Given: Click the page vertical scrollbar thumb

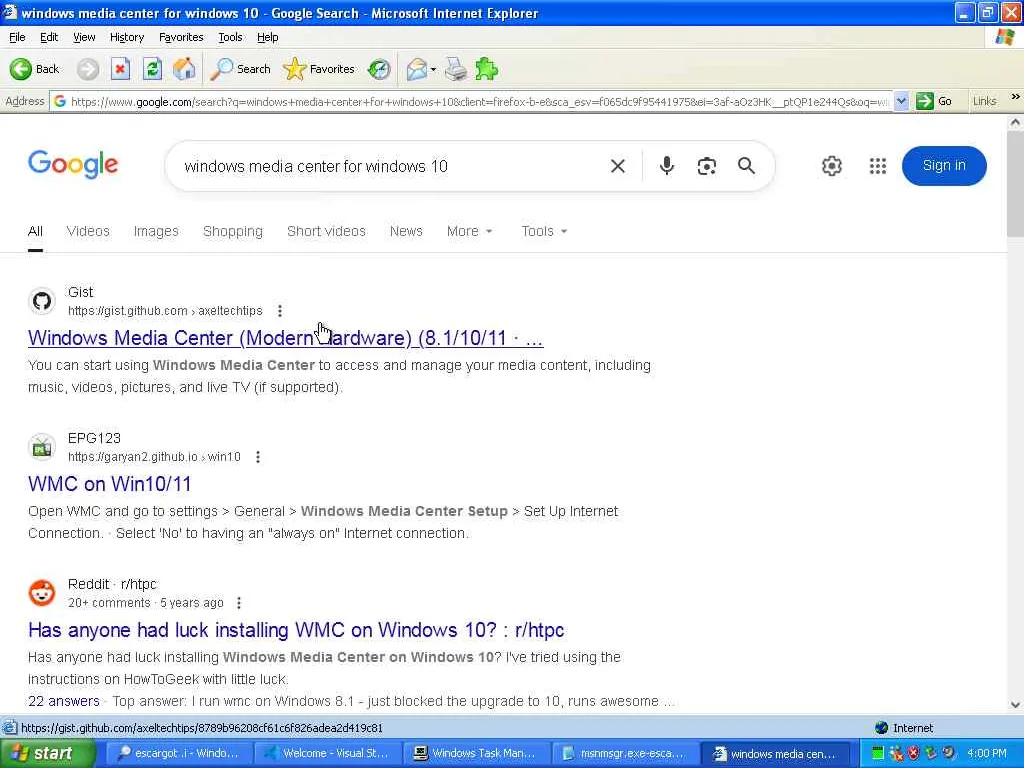Looking at the screenshot, I should pyautogui.click(x=1015, y=185).
